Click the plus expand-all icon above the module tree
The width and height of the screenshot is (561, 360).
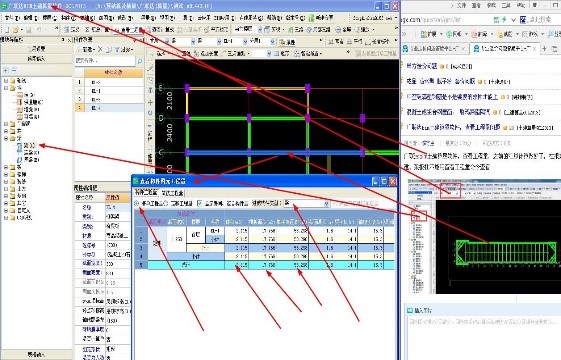coord(6,70)
